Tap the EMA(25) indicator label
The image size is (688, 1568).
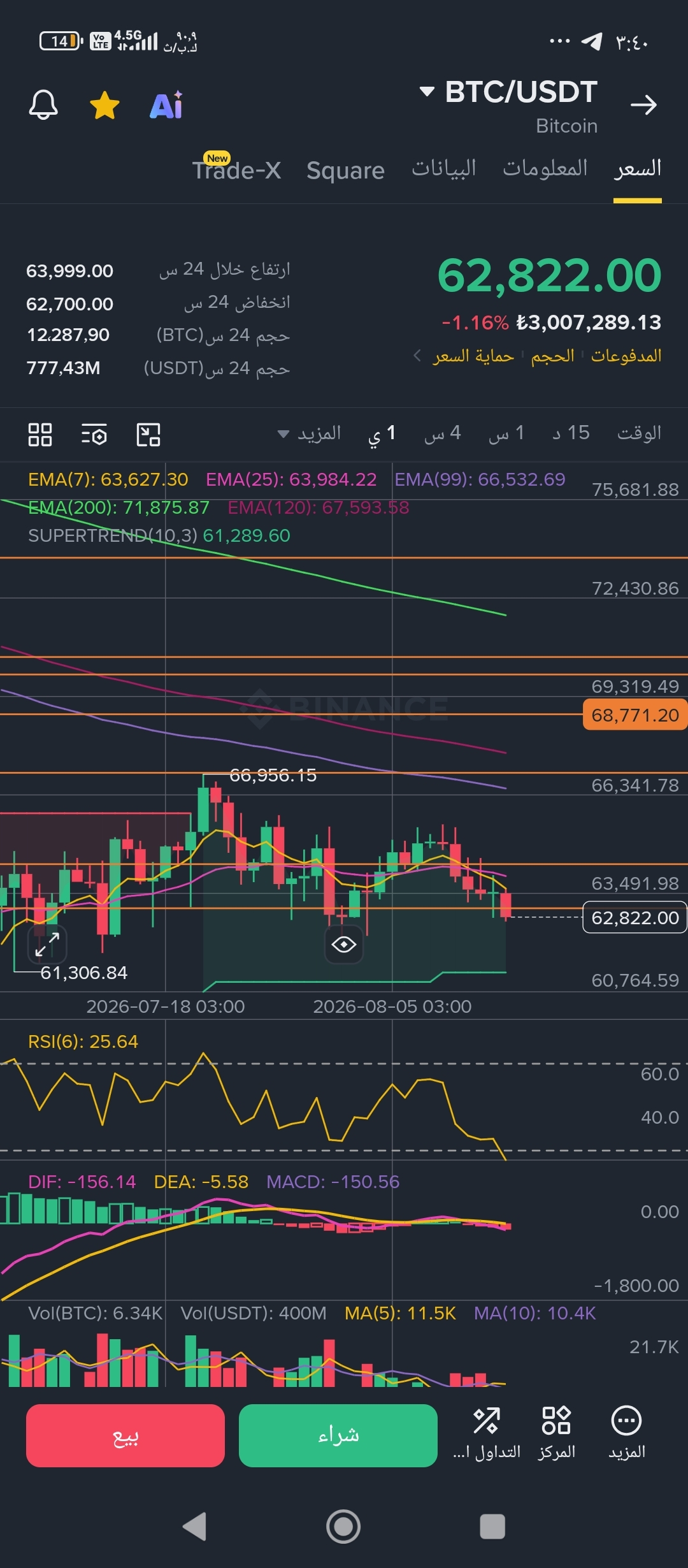point(291,479)
